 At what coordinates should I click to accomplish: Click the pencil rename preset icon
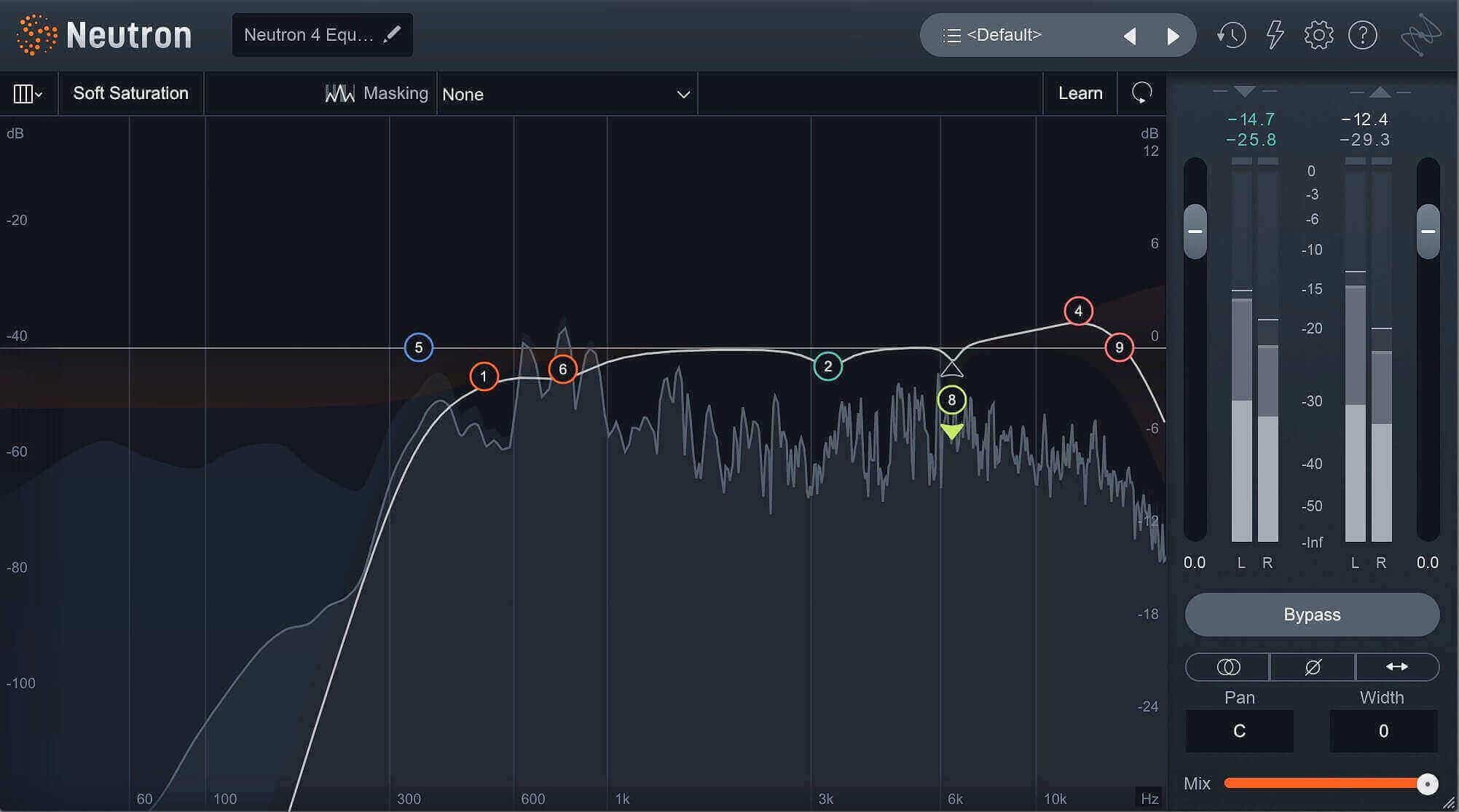coord(392,34)
